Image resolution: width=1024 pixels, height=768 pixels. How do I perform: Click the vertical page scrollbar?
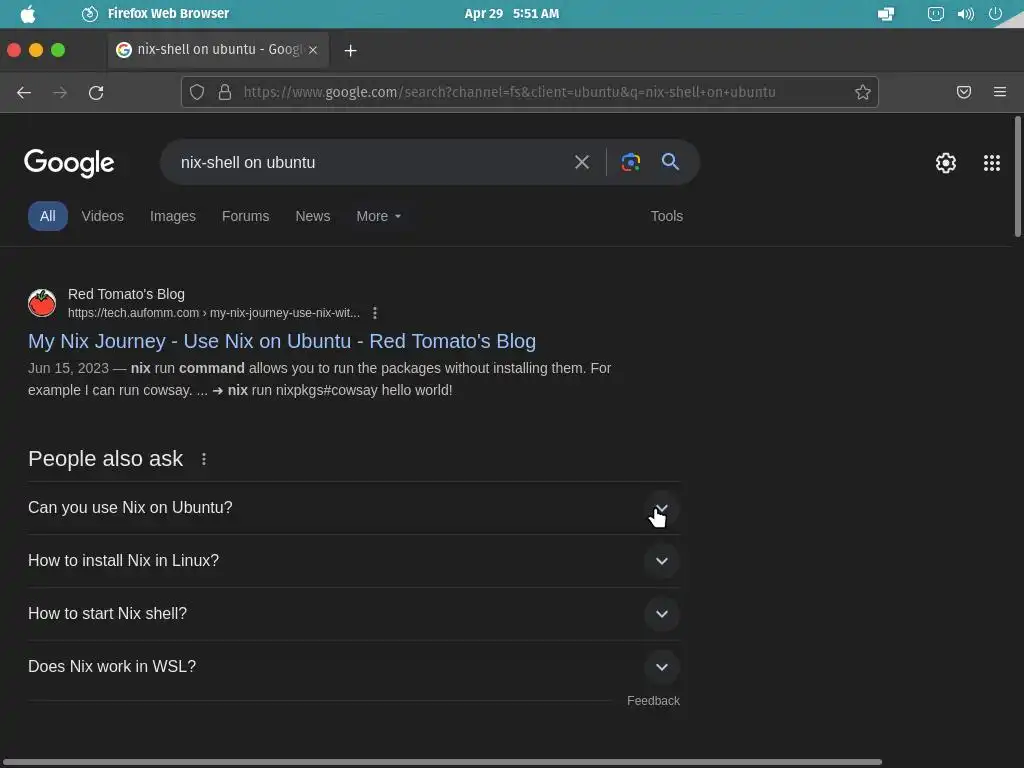[x=1017, y=176]
